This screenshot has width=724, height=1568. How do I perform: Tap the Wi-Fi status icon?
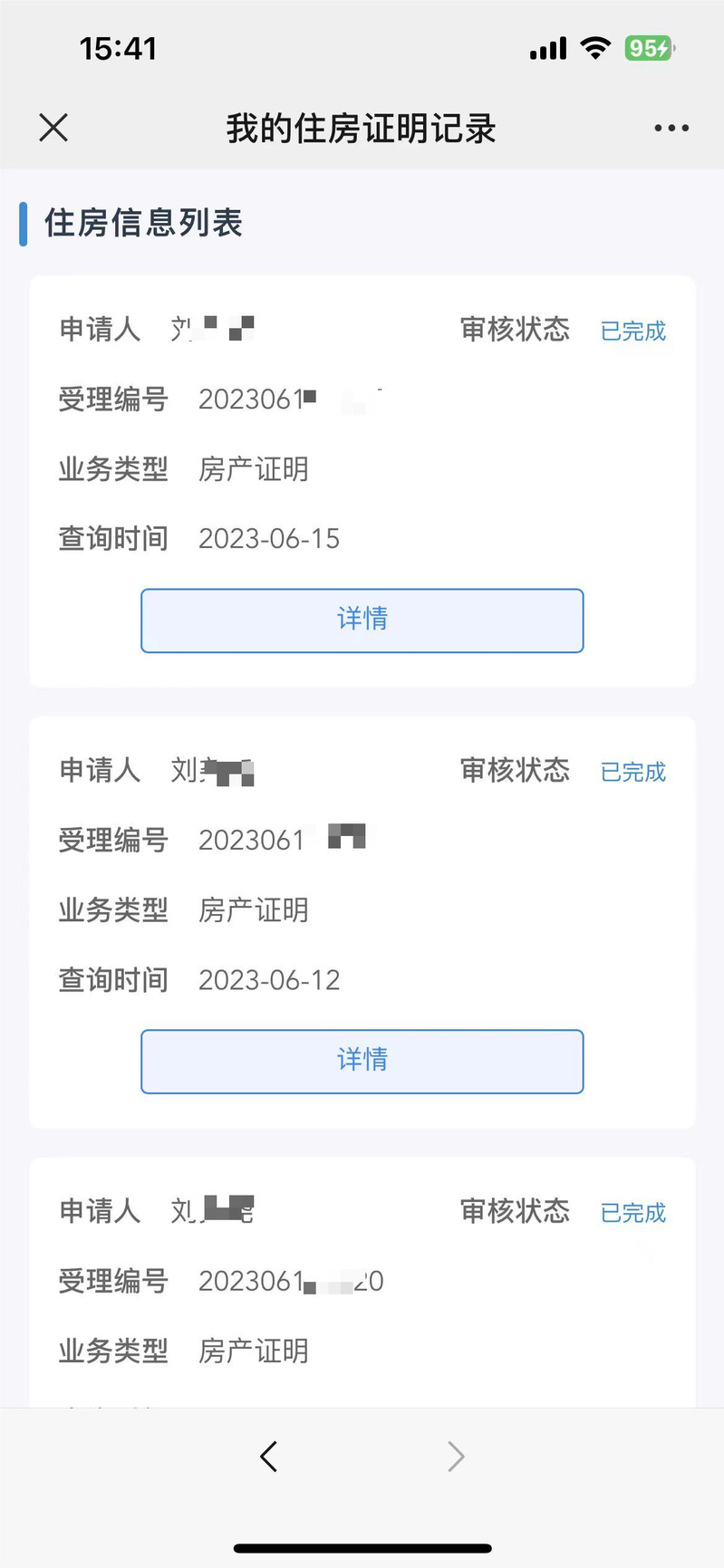(x=595, y=48)
